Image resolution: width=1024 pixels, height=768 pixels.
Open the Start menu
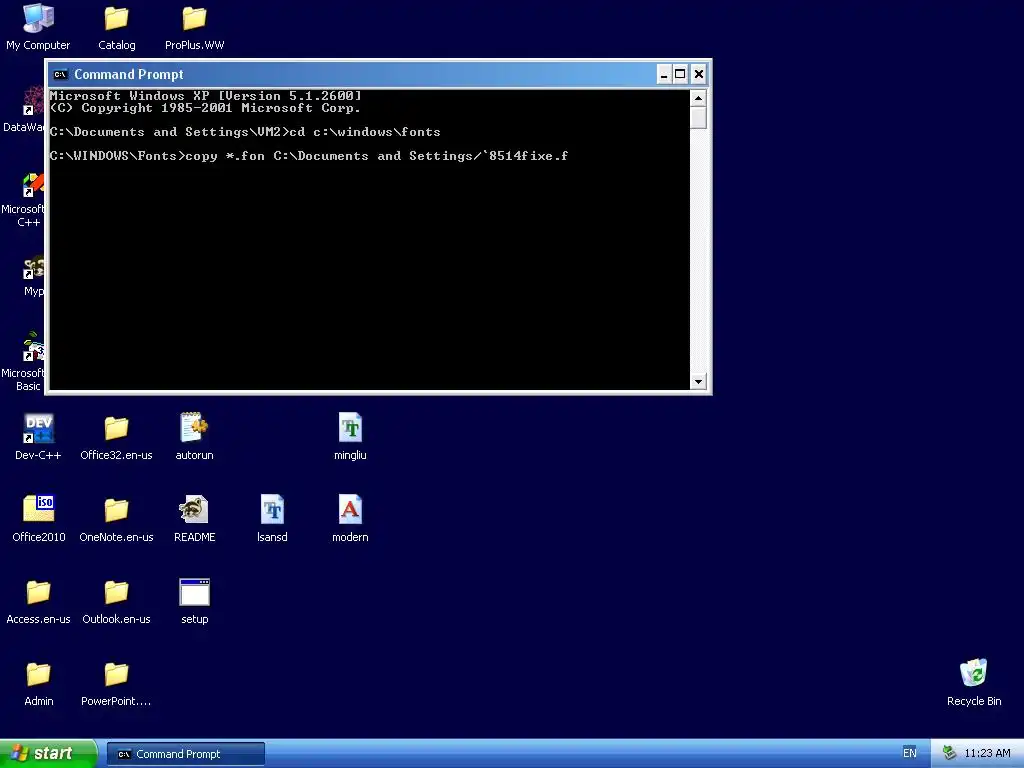[48, 753]
